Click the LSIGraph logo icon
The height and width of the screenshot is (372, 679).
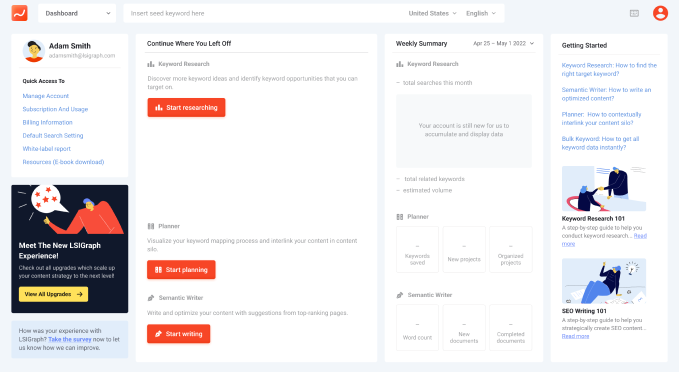coord(19,13)
